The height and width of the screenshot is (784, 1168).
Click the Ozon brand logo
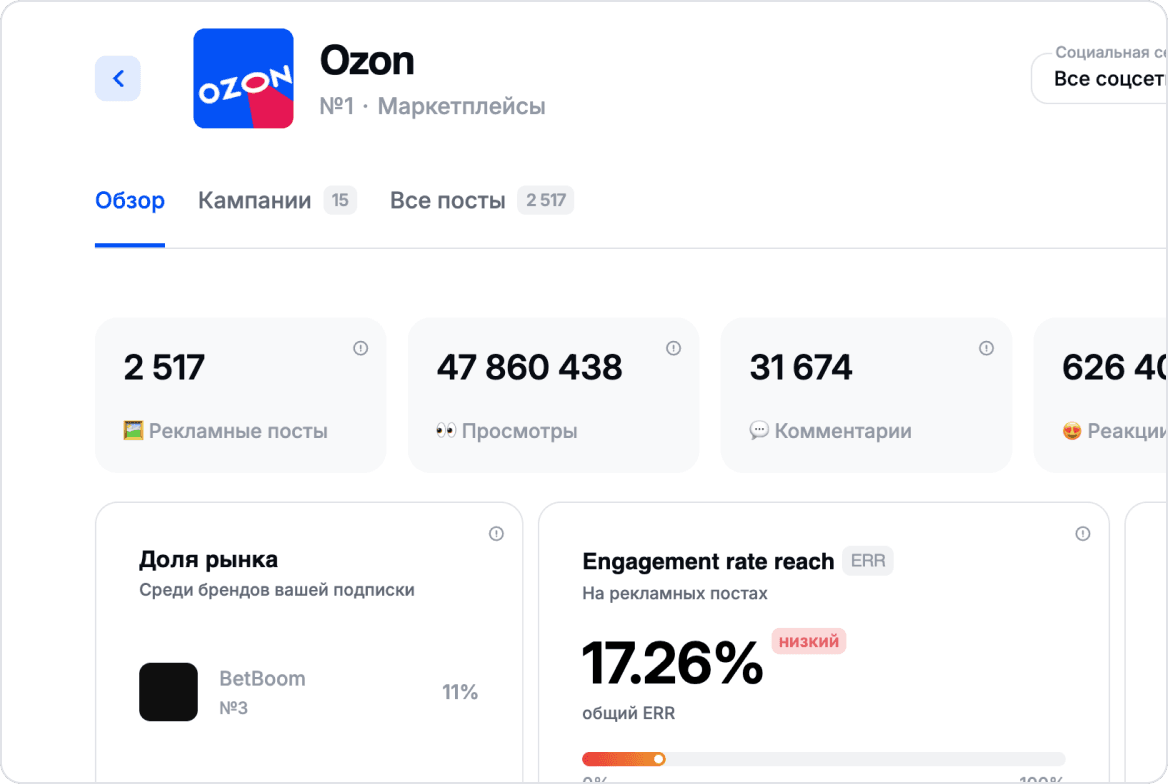[x=243, y=79]
